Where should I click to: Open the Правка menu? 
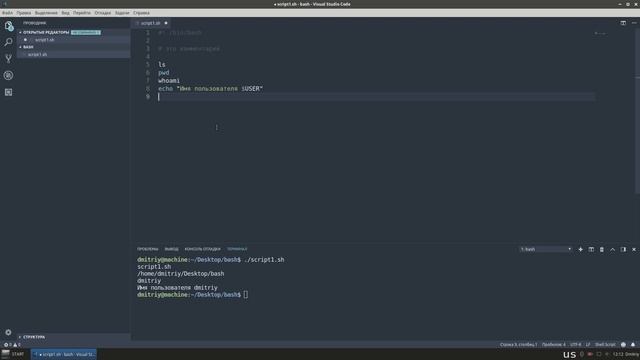(x=24, y=13)
